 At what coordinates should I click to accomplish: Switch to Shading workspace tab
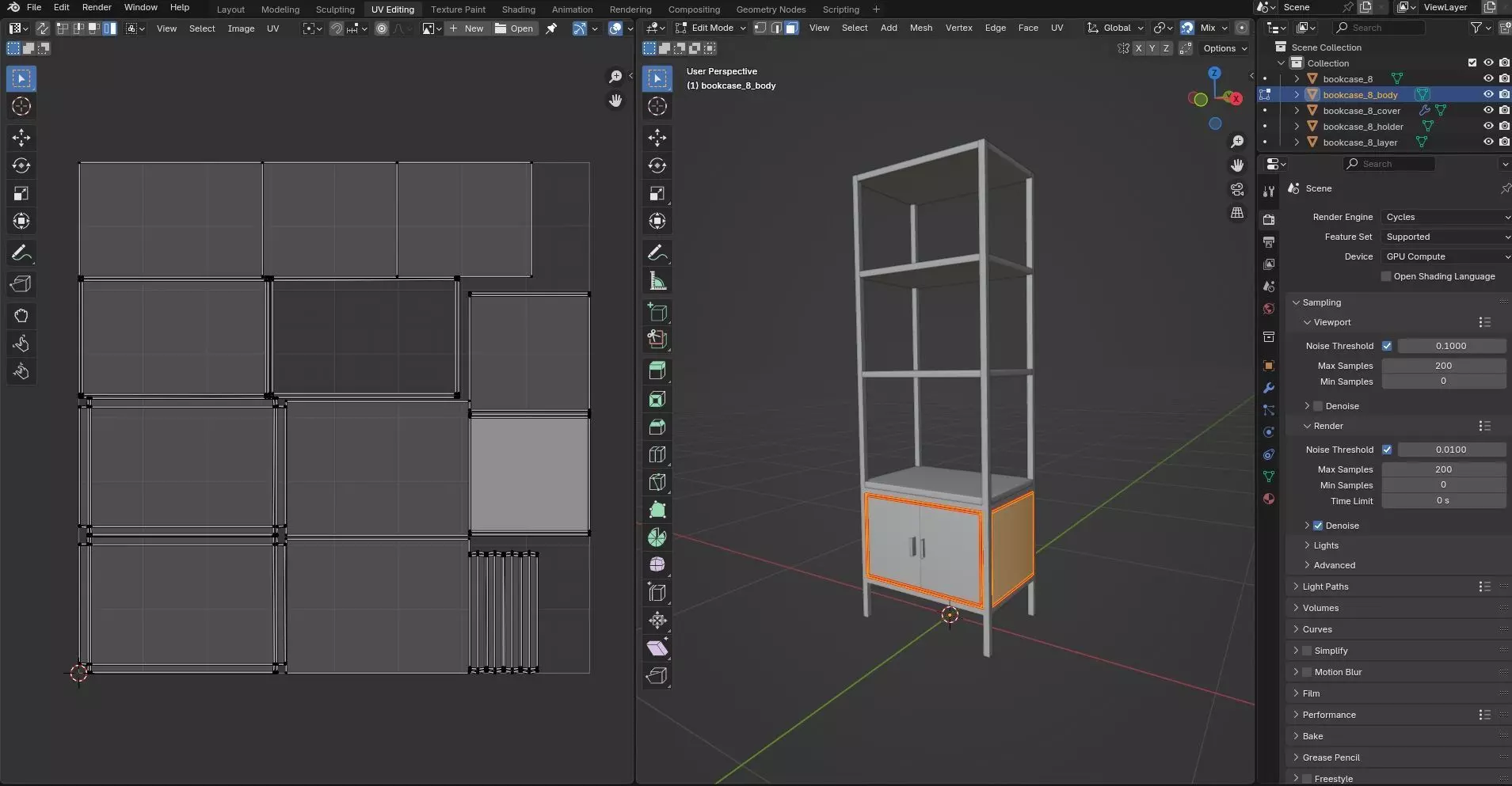click(518, 9)
